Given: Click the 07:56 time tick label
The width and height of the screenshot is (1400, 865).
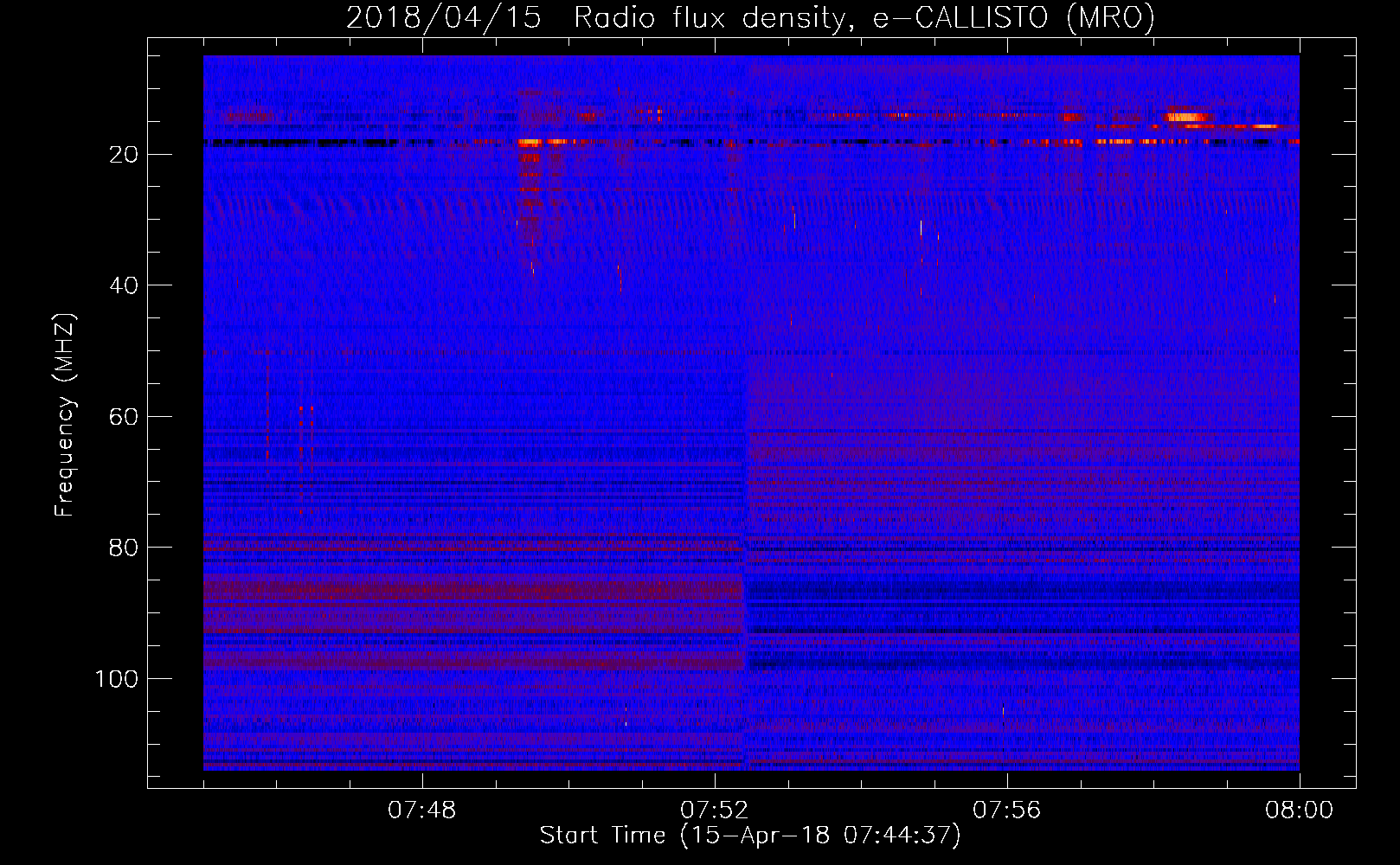Looking at the screenshot, I should 1007,811.
